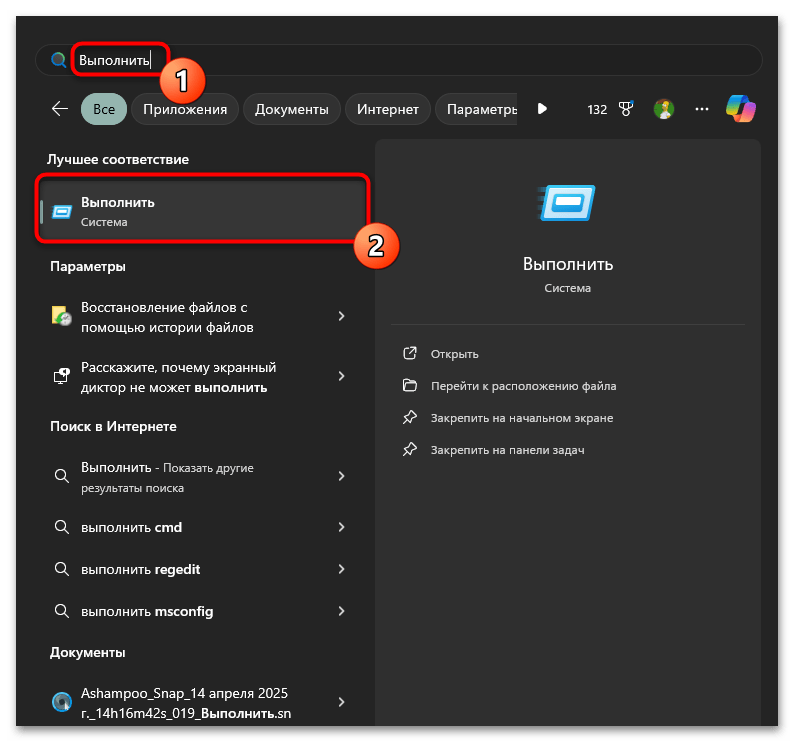Click the pin icon beside панели задач
Viewport: 794px width, 742px height.
tap(410, 449)
